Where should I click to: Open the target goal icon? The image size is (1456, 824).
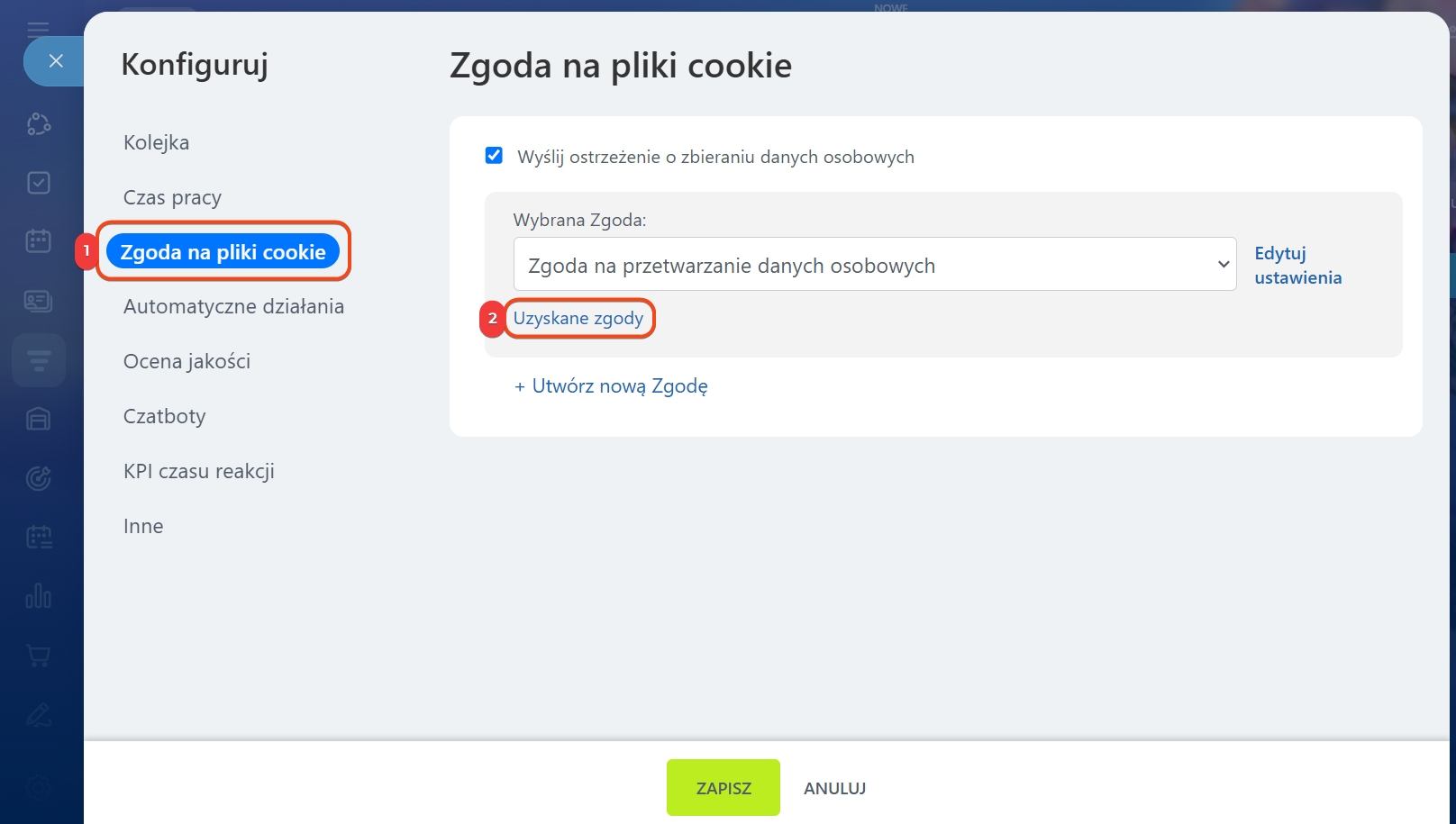[38, 478]
